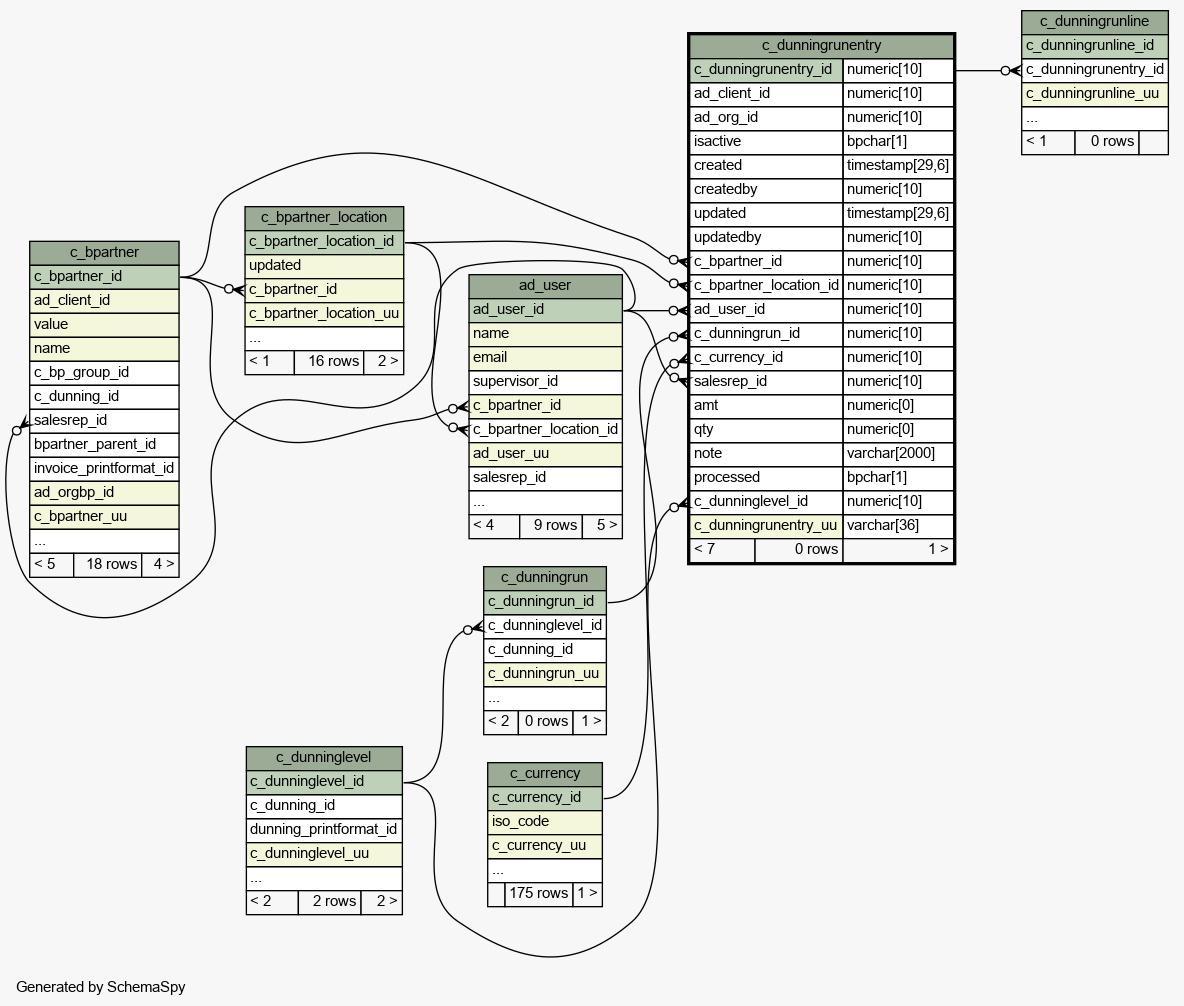Select c_currency_id column in c_dunningrunentry

coord(766,358)
